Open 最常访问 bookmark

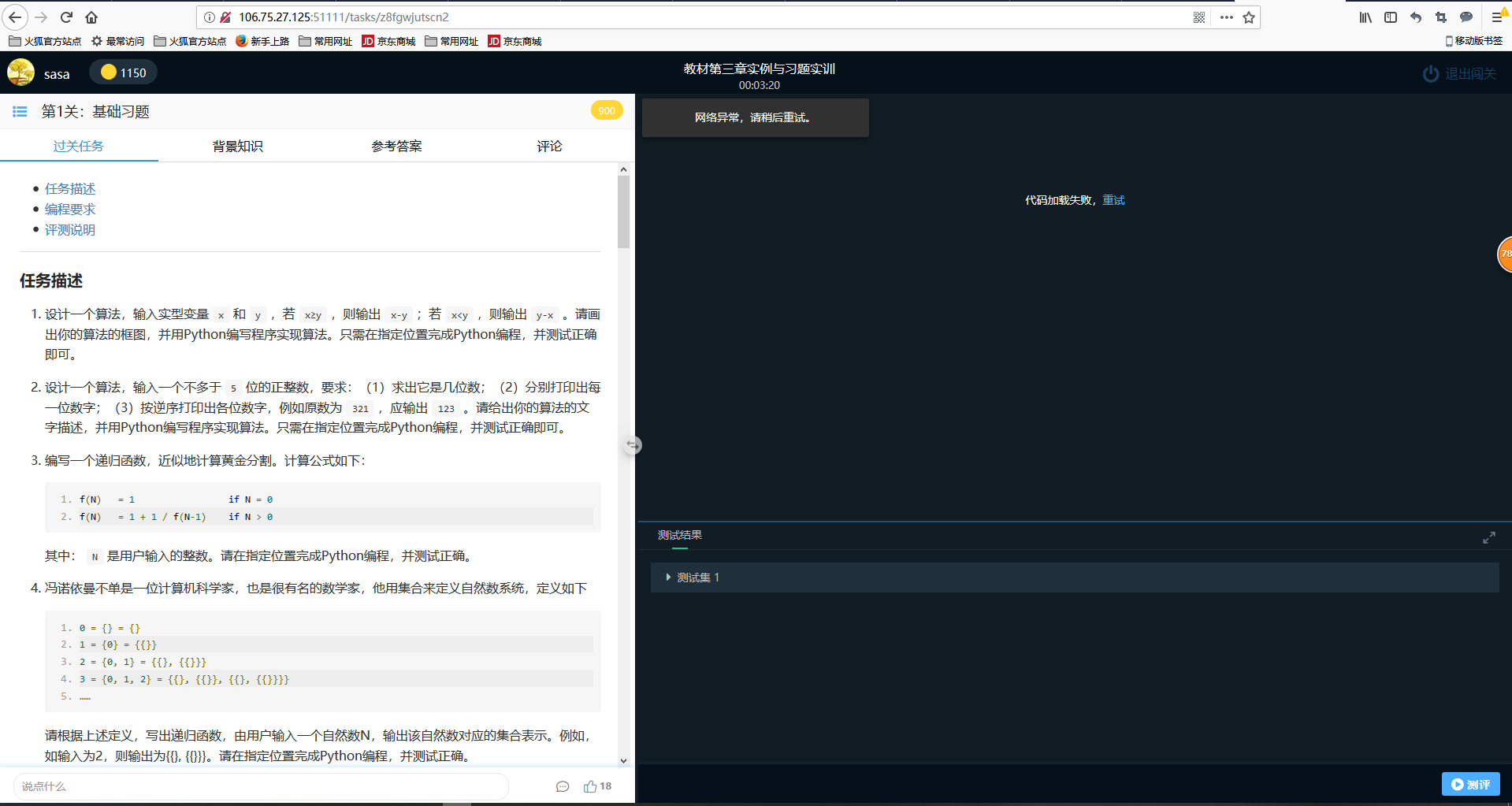(118, 41)
